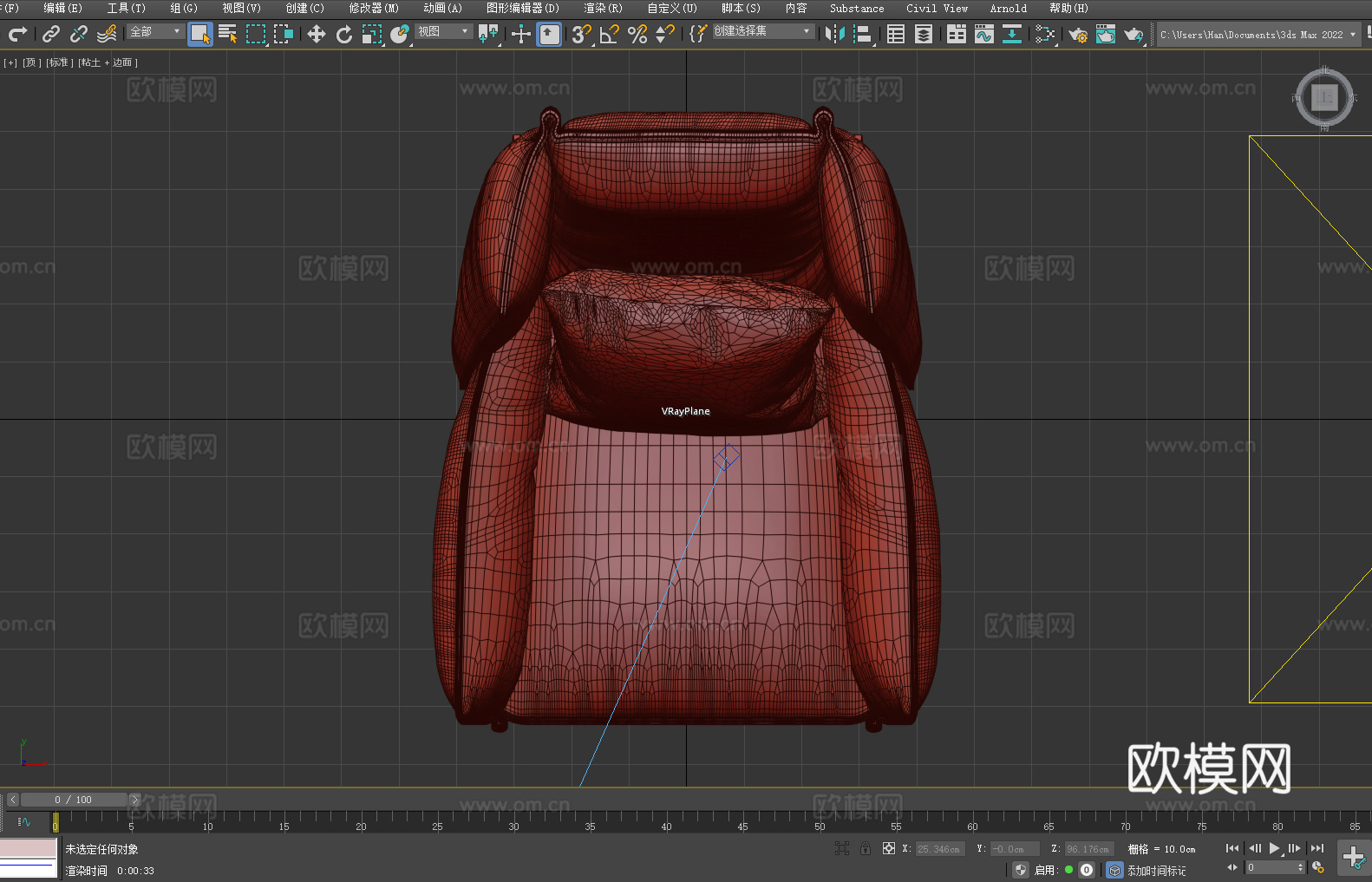The image size is (1372, 882).
Task: Open the 图形编辑器(D) menu
Action: (522, 8)
